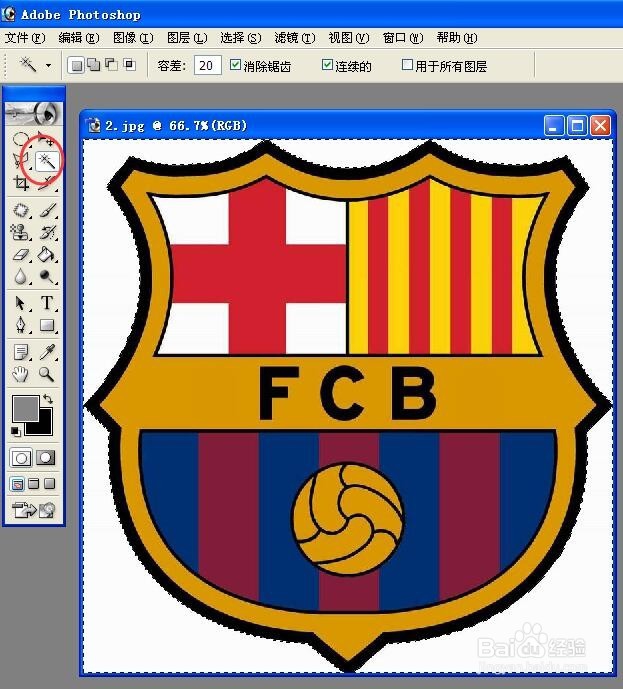
Task: Select the Notes tool
Action: coord(20,352)
